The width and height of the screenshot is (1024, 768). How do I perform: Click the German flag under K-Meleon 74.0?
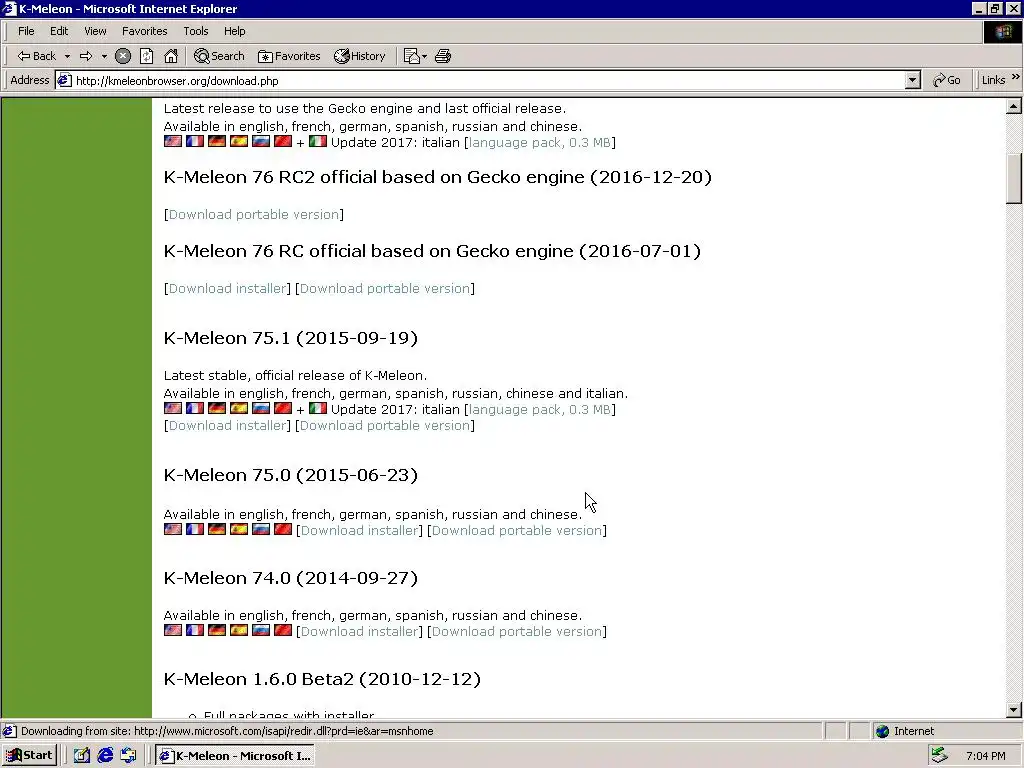pyautogui.click(x=217, y=630)
